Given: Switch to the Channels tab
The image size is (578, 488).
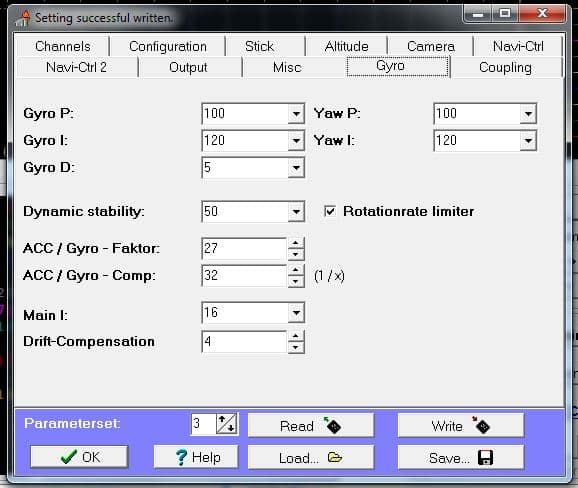Looking at the screenshot, I should pos(63,46).
